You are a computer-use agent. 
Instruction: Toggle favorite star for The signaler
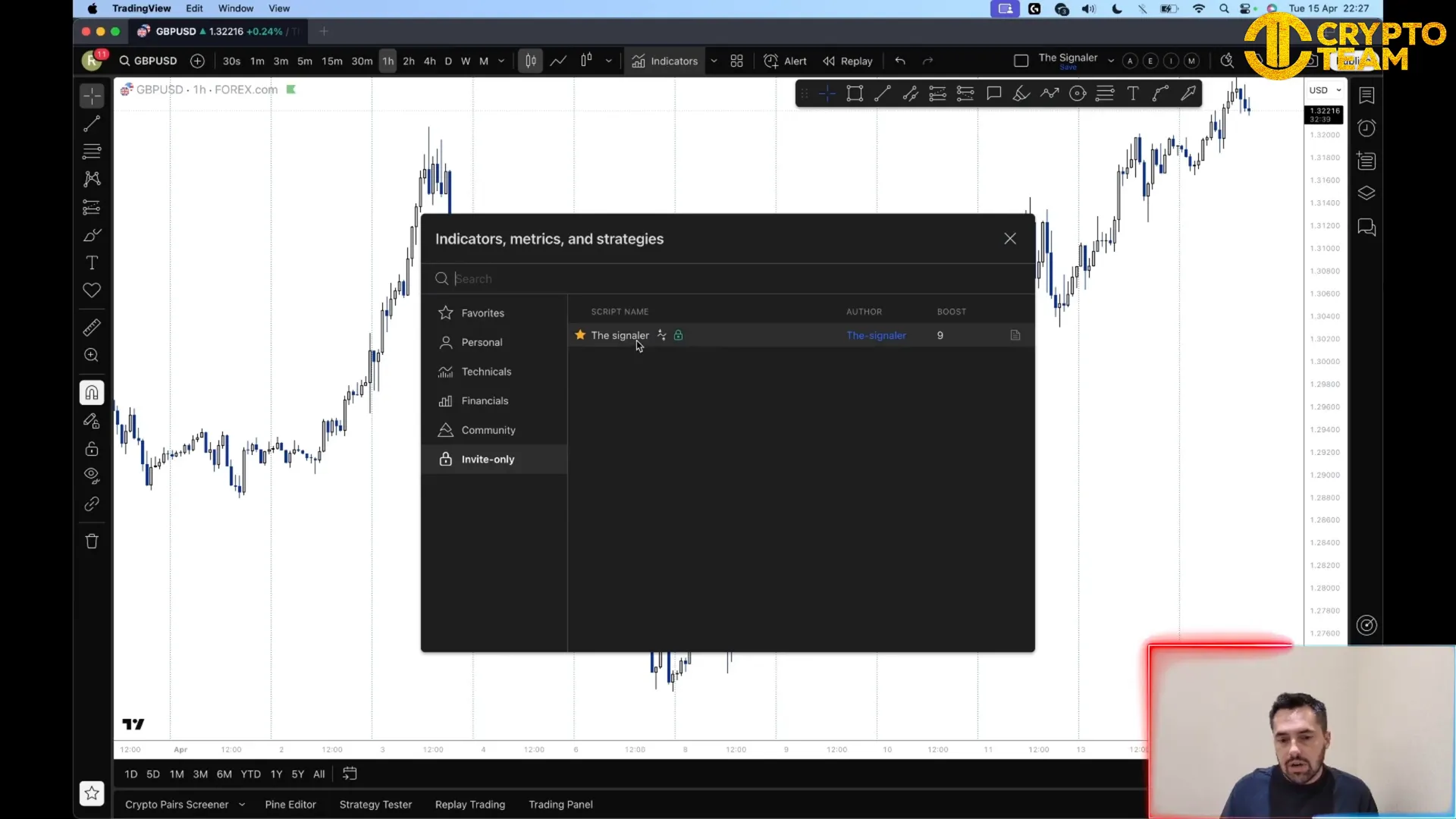(x=580, y=335)
